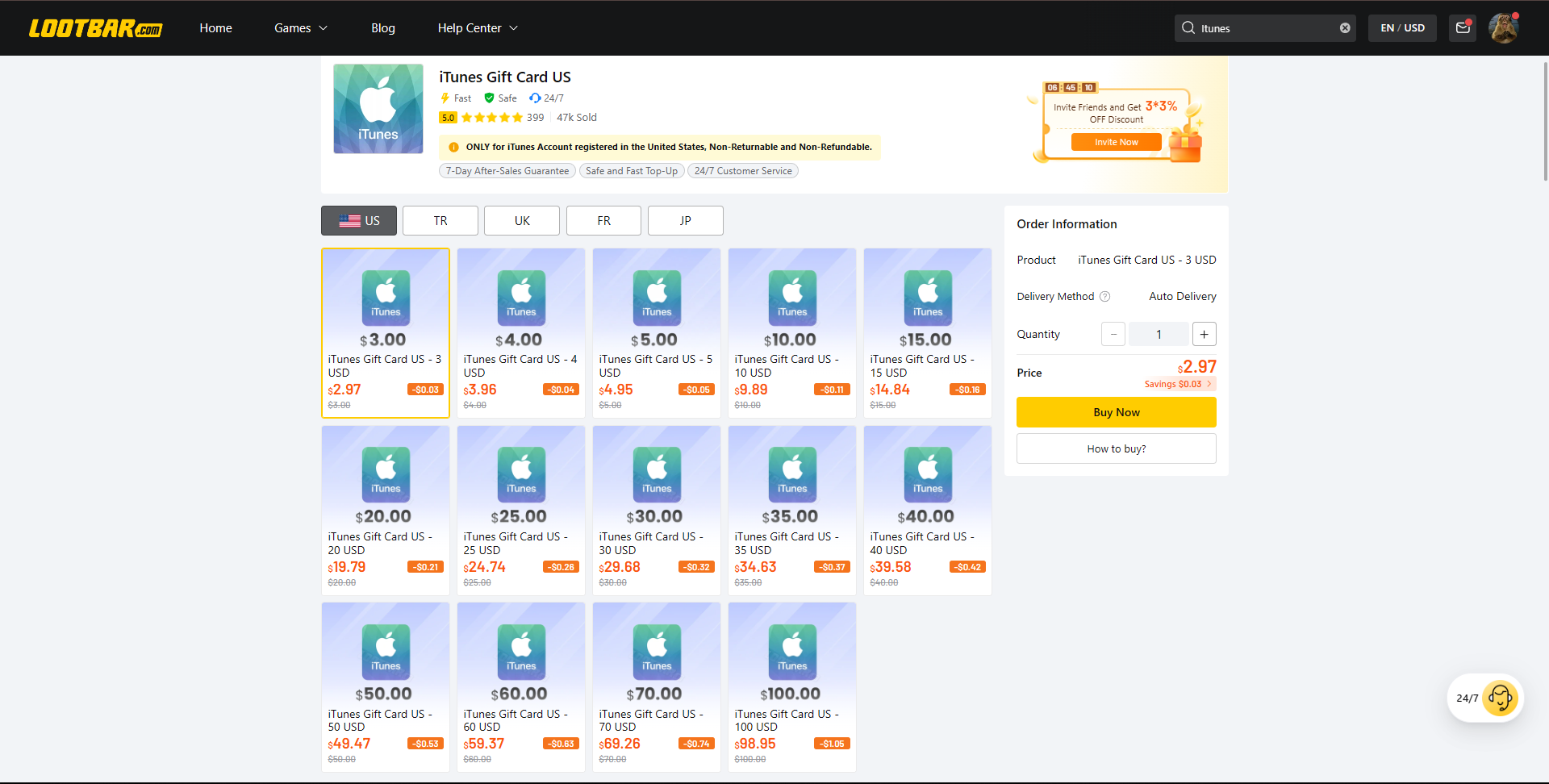1549x784 pixels.
Task: Clear the Itunes search text
Action: [x=1345, y=28]
